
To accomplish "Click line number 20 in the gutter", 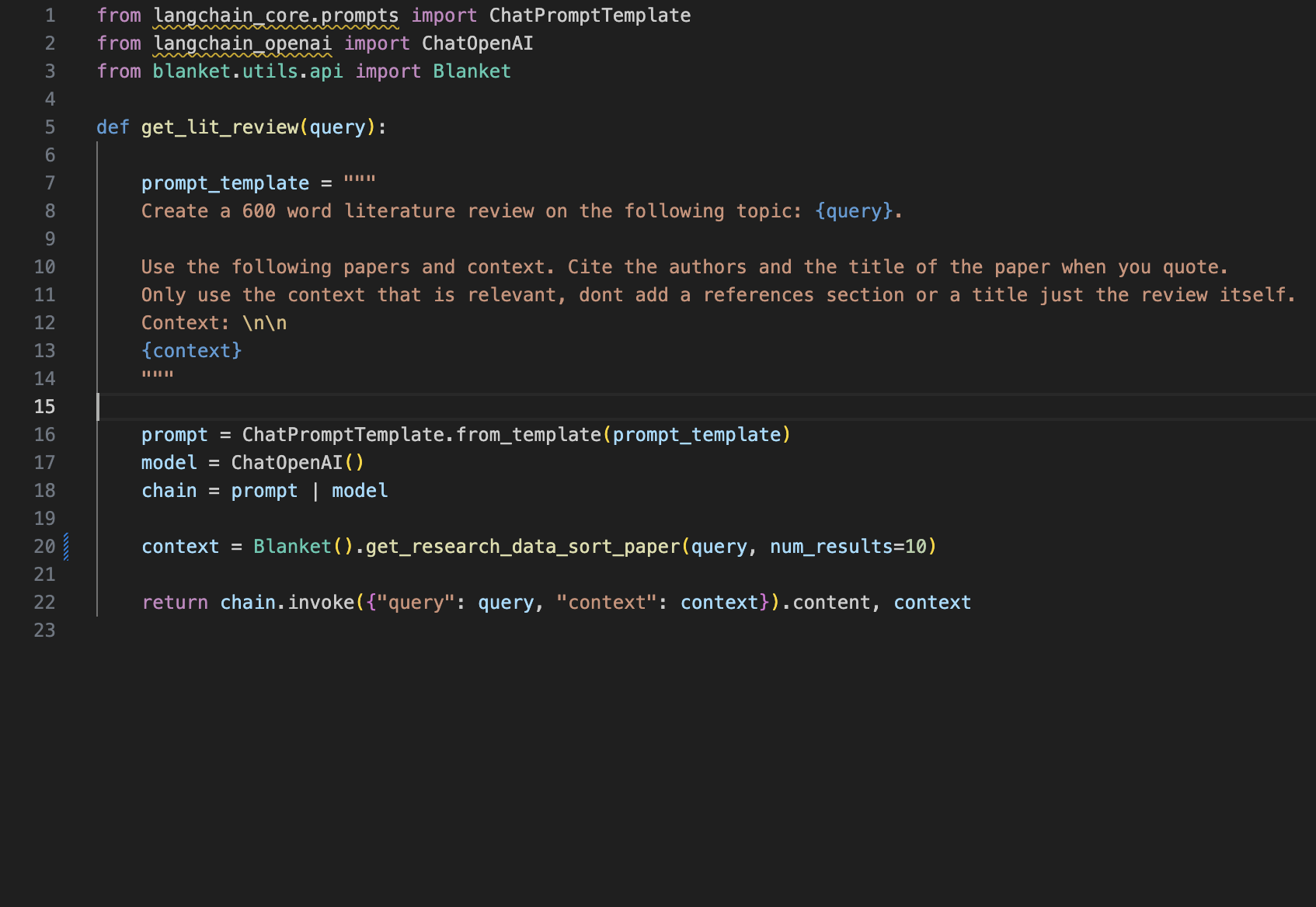I will tap(44, 546).
